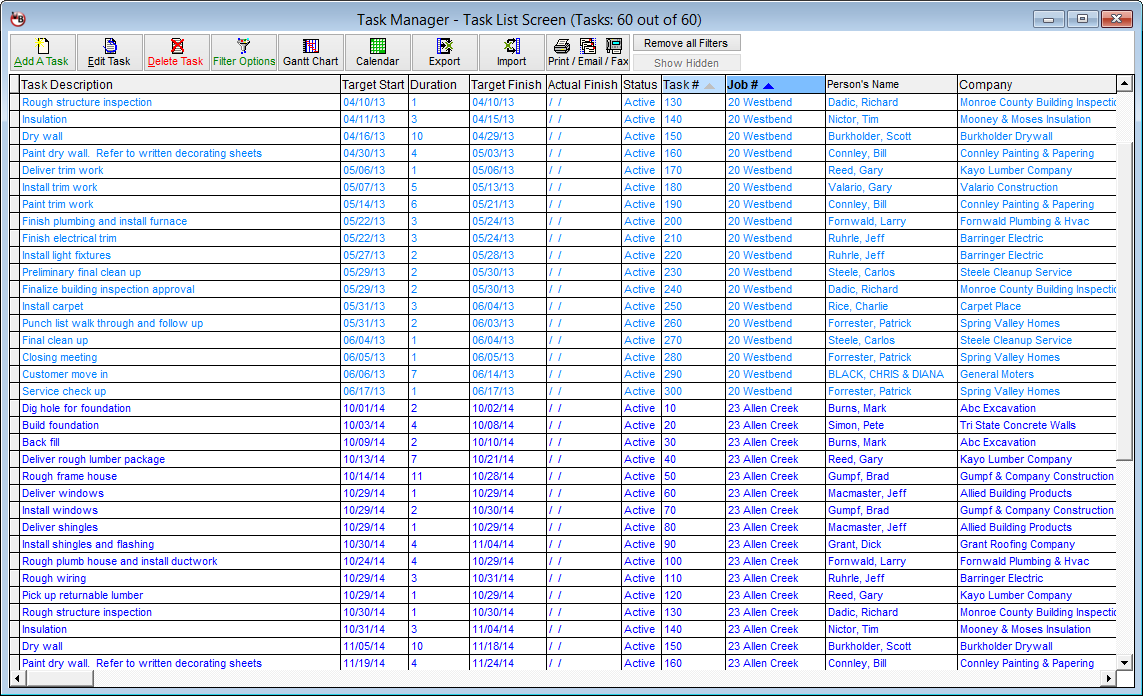Open the task Dig hole for foundation
The height and width of the screenshot is (696, 1143).
tap(75, 408)
